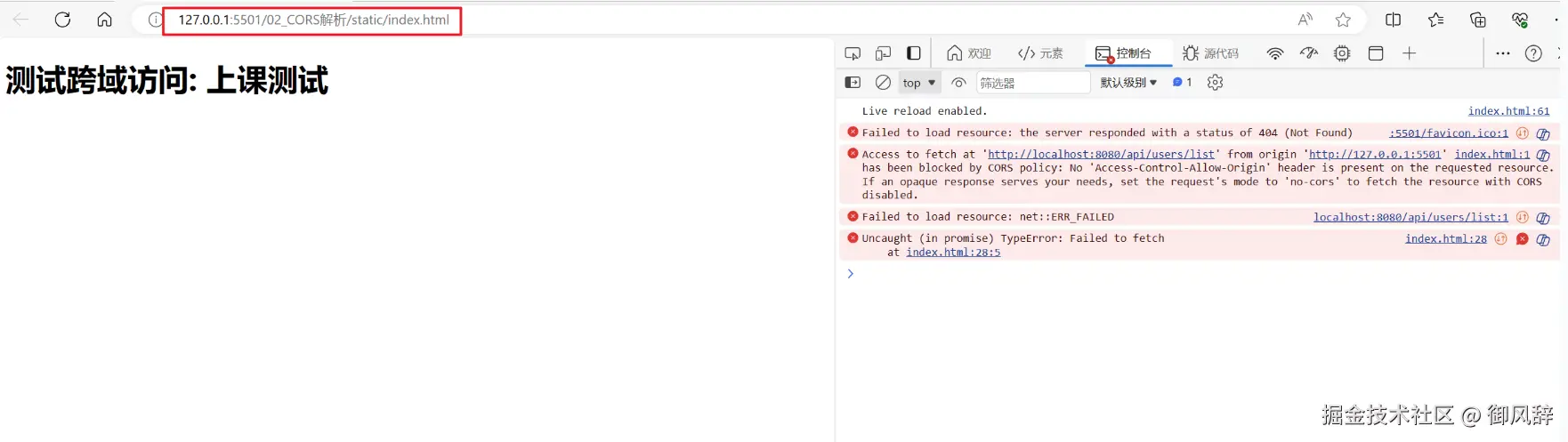Open the DevTools help question mark icon
This screenshot has height=442, width=1568.
tap(1533, 53)
